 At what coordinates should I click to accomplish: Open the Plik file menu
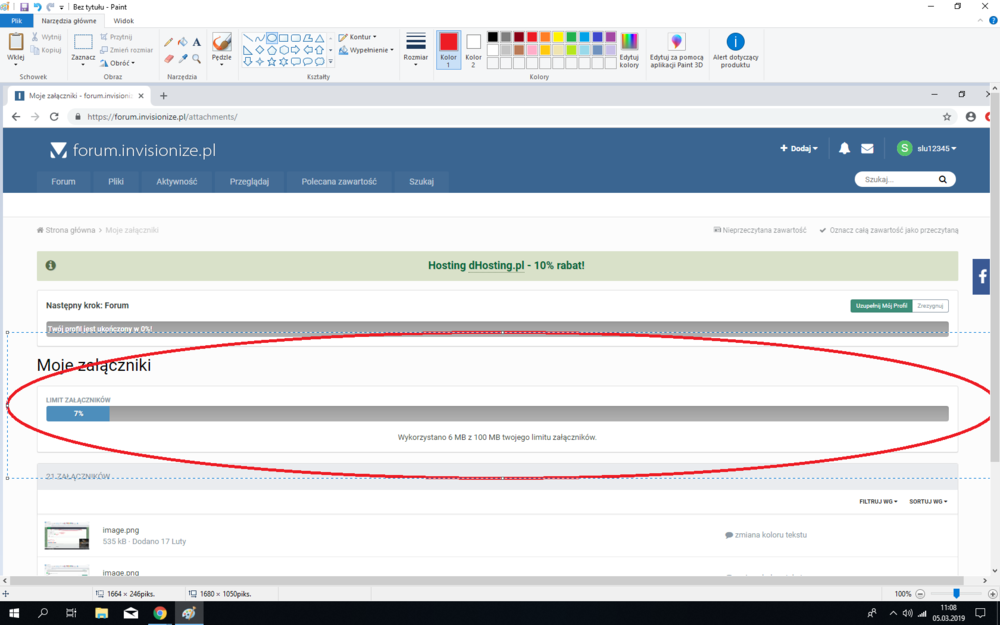pyautogui.click(x=16, y=20)
